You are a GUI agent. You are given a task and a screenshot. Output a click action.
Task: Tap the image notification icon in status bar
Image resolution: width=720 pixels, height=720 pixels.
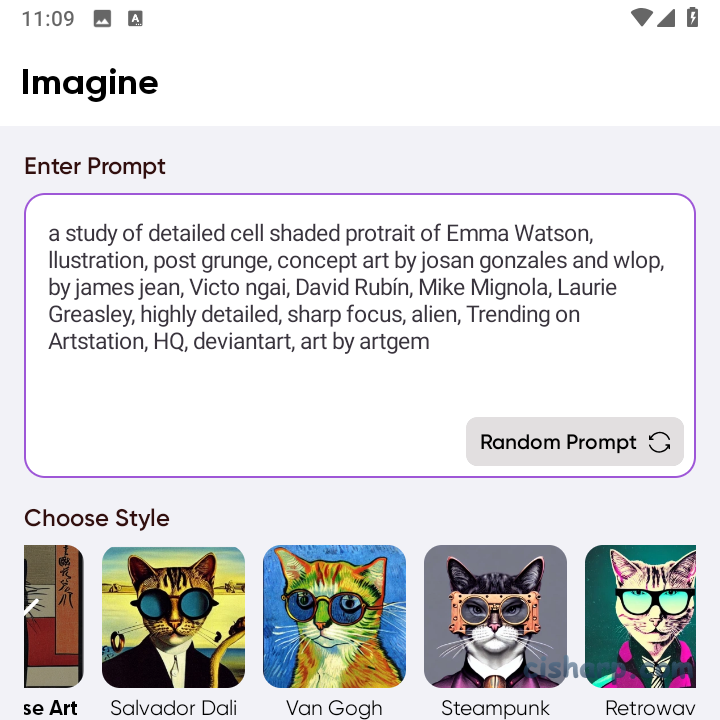coord(102,19)
